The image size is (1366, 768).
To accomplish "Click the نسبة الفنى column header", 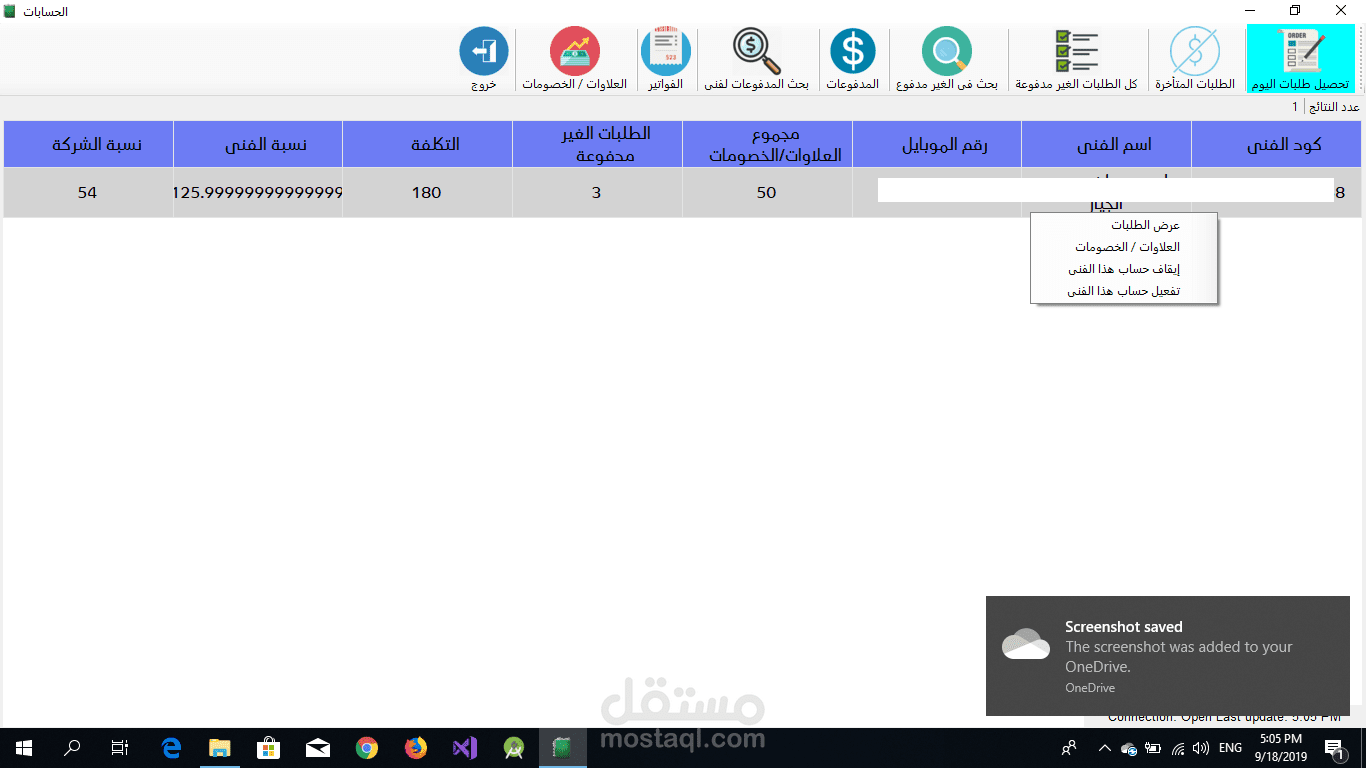I will 258,144.
